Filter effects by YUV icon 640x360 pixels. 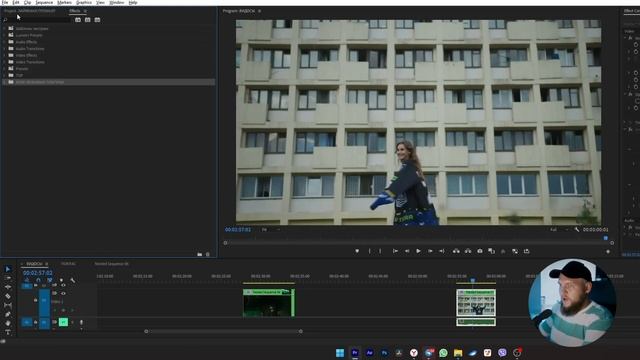(x=97, y=20)
